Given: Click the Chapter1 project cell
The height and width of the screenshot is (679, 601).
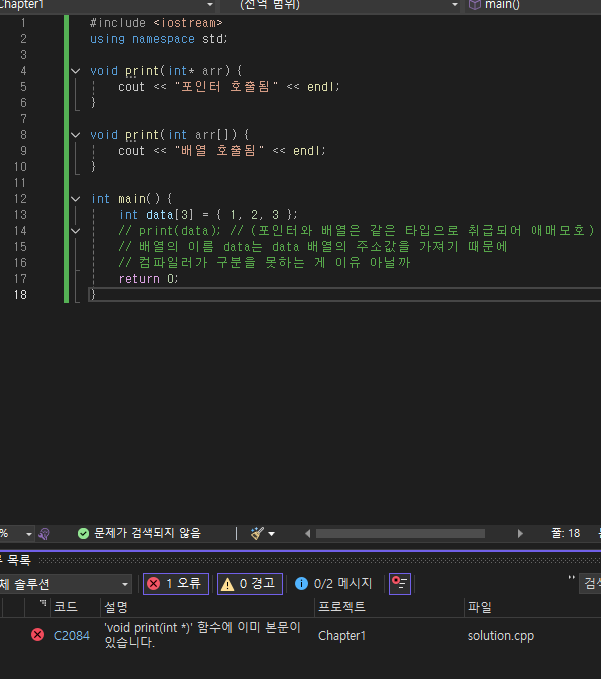Looking at the screenshot, I should pos(342,636).
